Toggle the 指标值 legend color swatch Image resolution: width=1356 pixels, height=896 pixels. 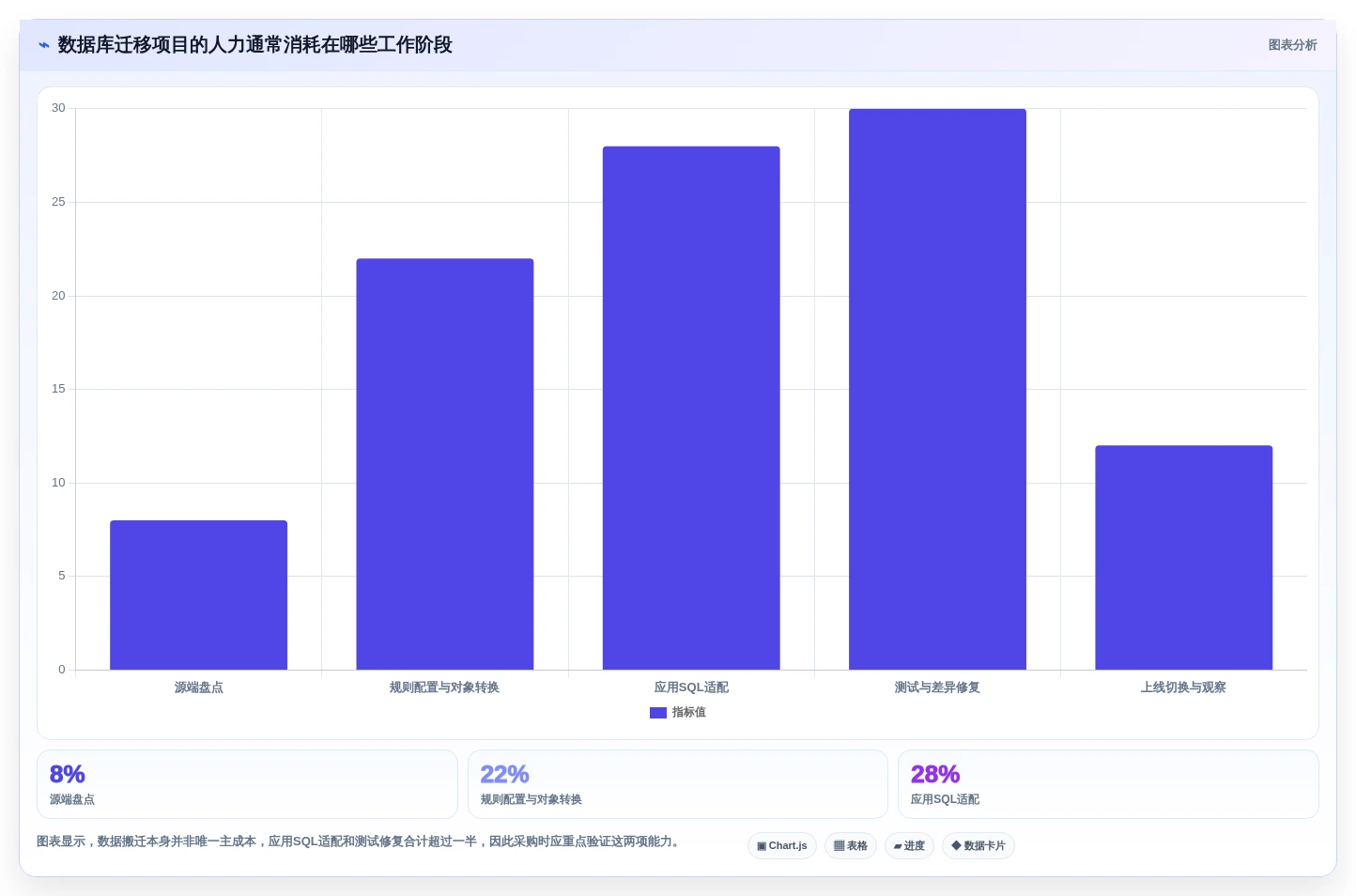coord(658,713)
